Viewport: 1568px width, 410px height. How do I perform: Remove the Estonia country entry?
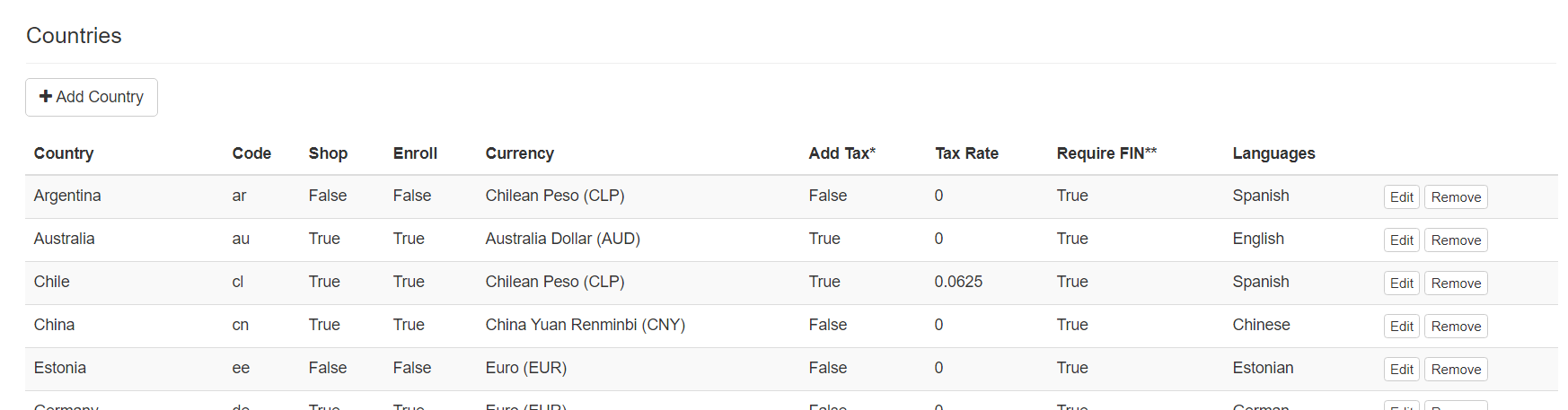pyautogui.click(x=1456, y=370)
